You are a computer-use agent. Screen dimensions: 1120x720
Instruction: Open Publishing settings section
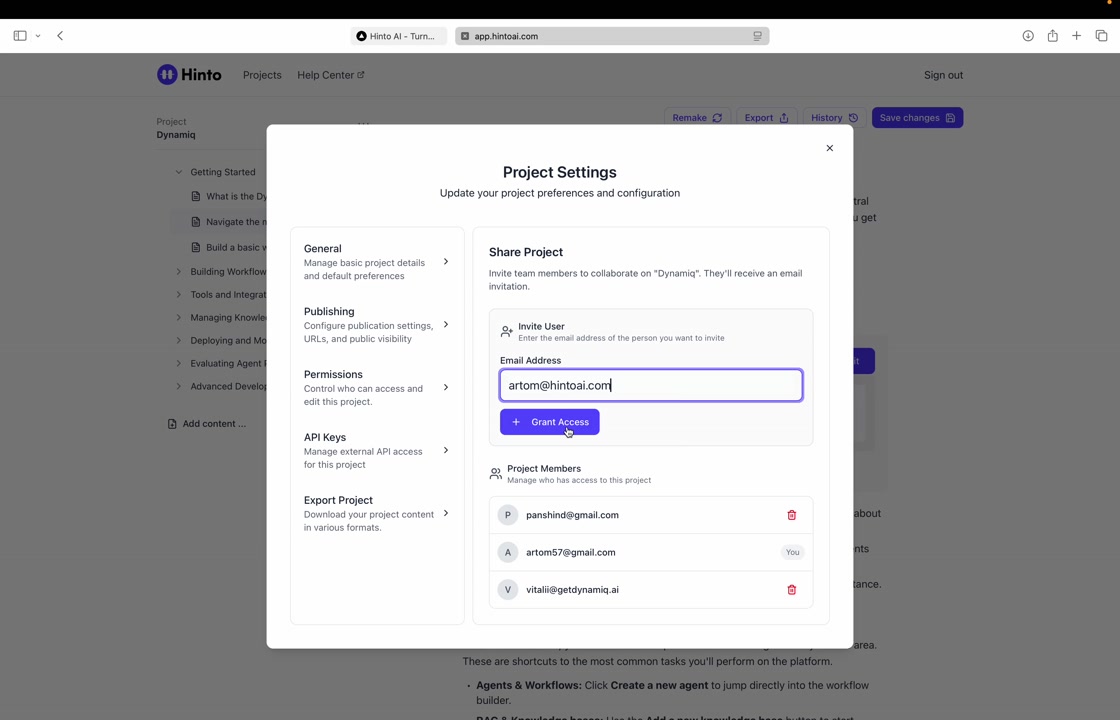click(x=376, y=325)
